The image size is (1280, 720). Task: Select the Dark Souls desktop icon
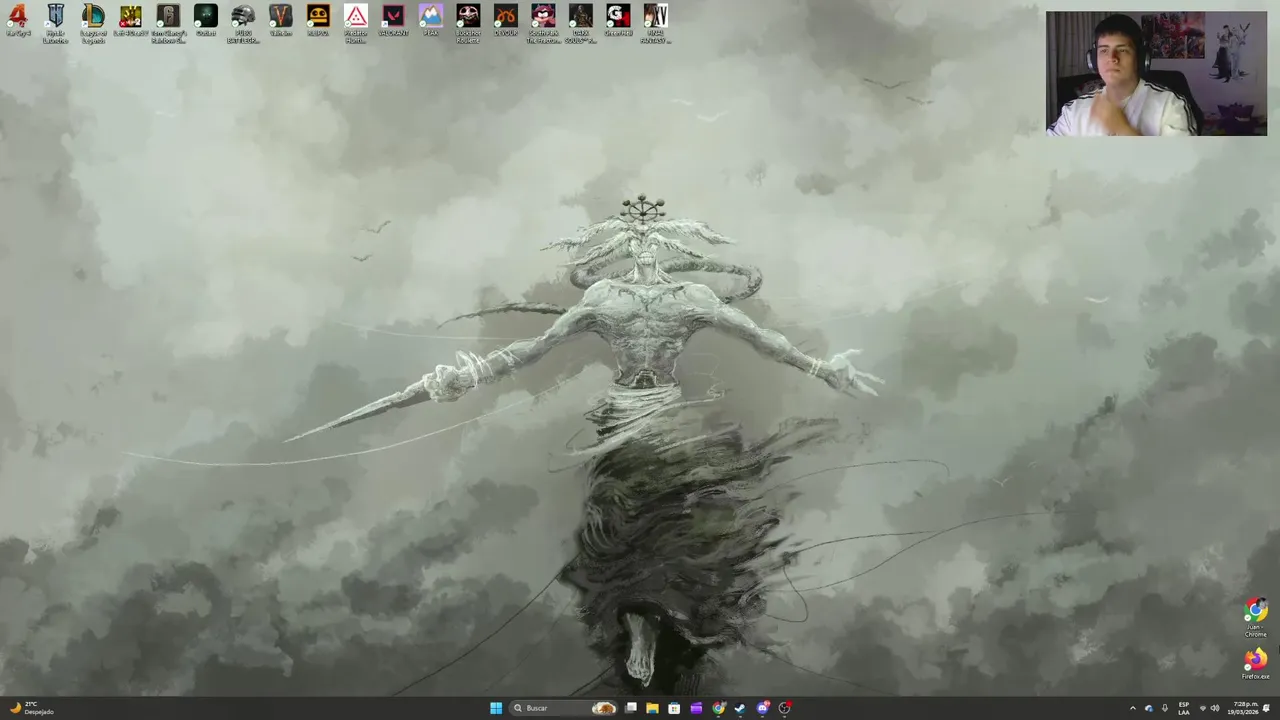pos(580,23)
